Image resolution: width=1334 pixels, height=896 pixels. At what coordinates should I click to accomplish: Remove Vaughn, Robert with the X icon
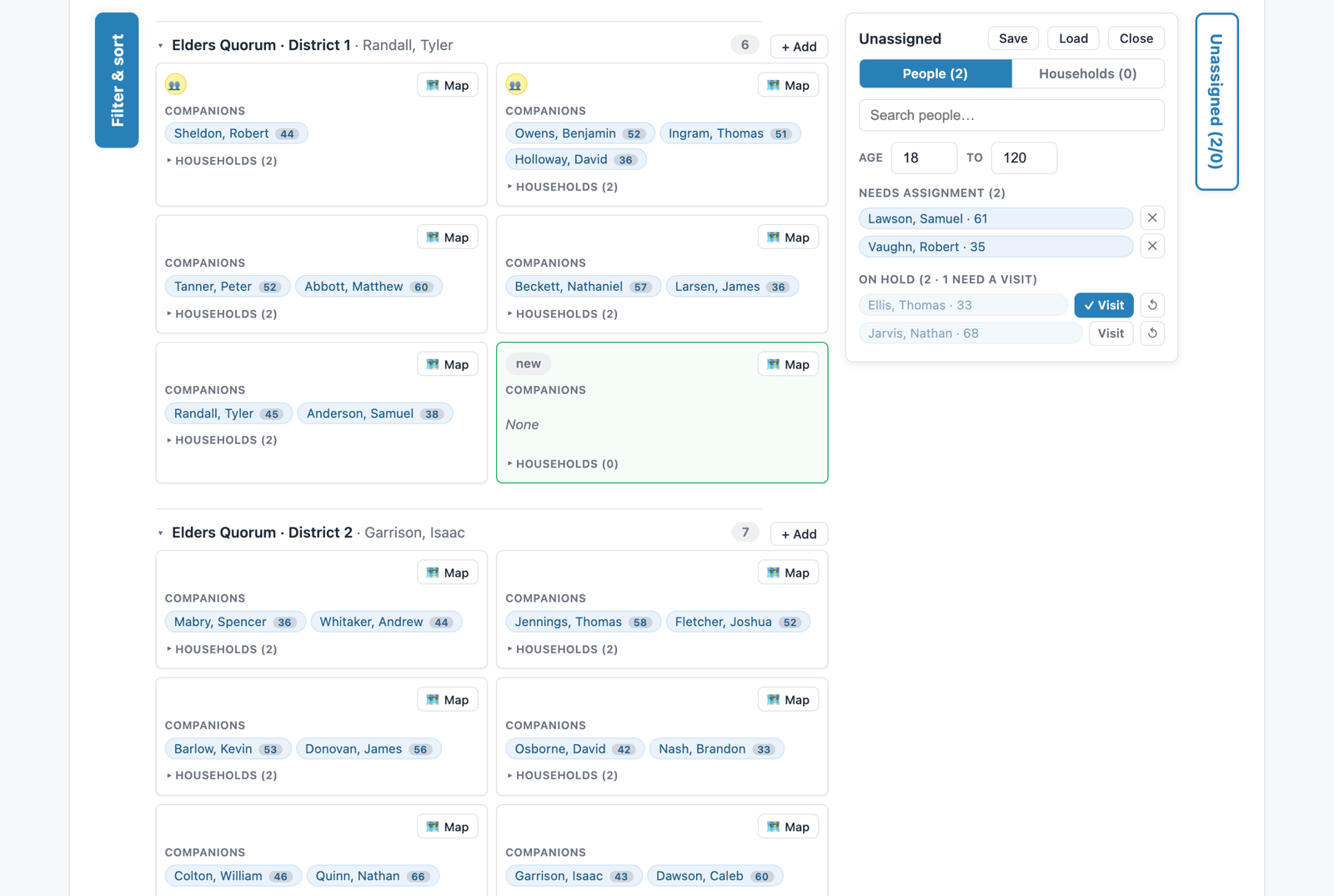pos(1152,247)
